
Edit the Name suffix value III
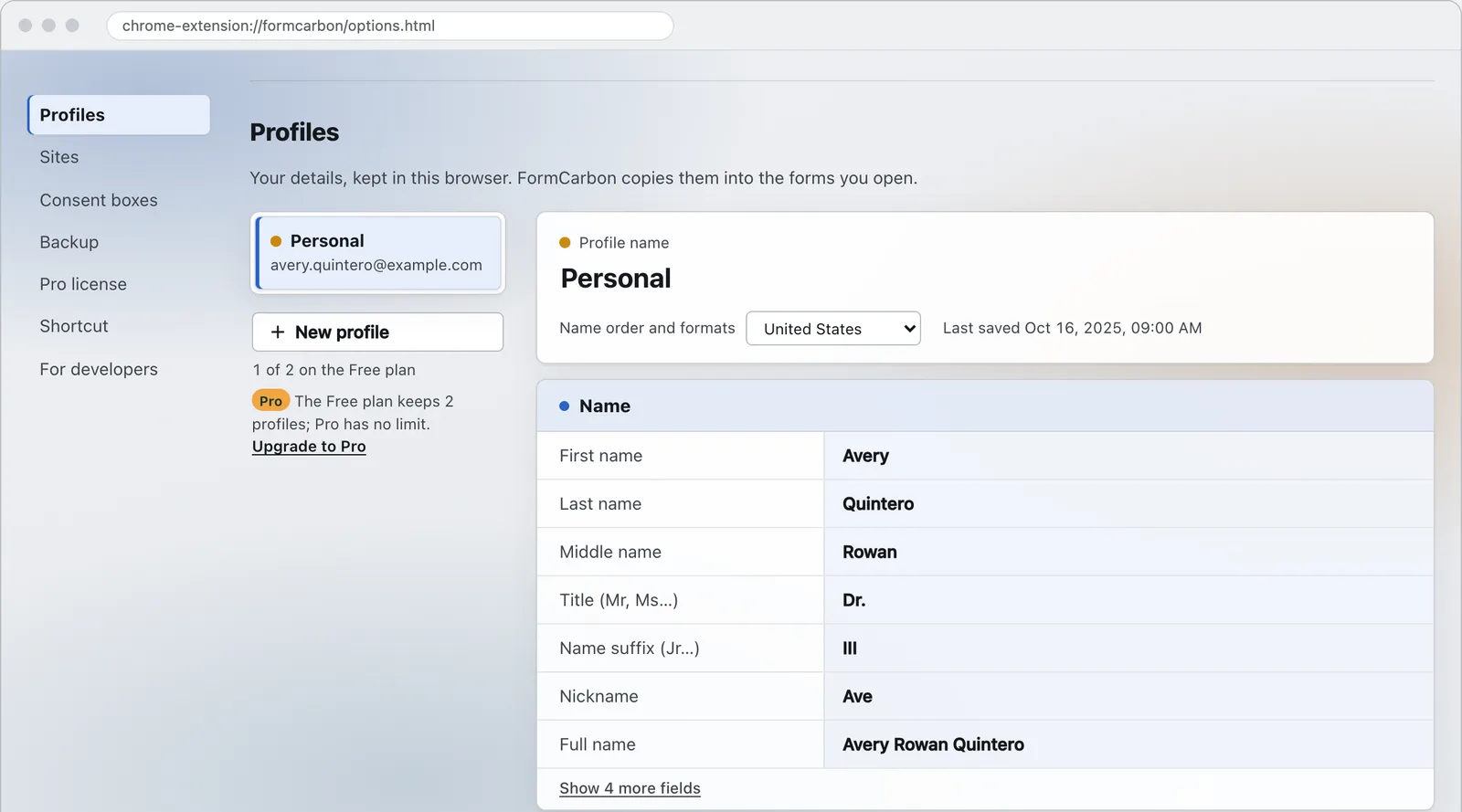(1128, 649)
